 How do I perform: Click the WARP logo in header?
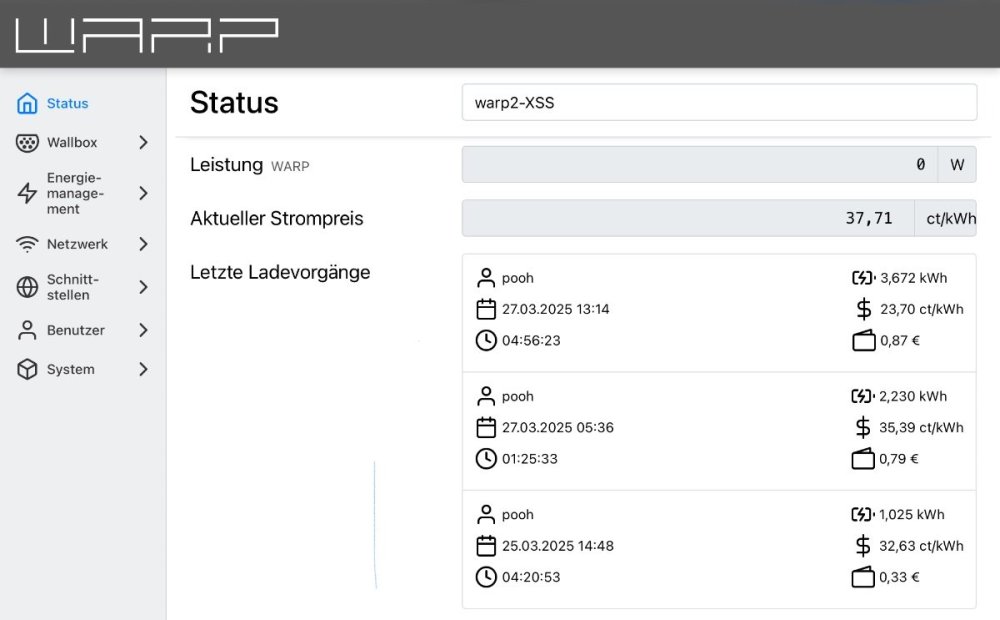(x=146, y=34)
